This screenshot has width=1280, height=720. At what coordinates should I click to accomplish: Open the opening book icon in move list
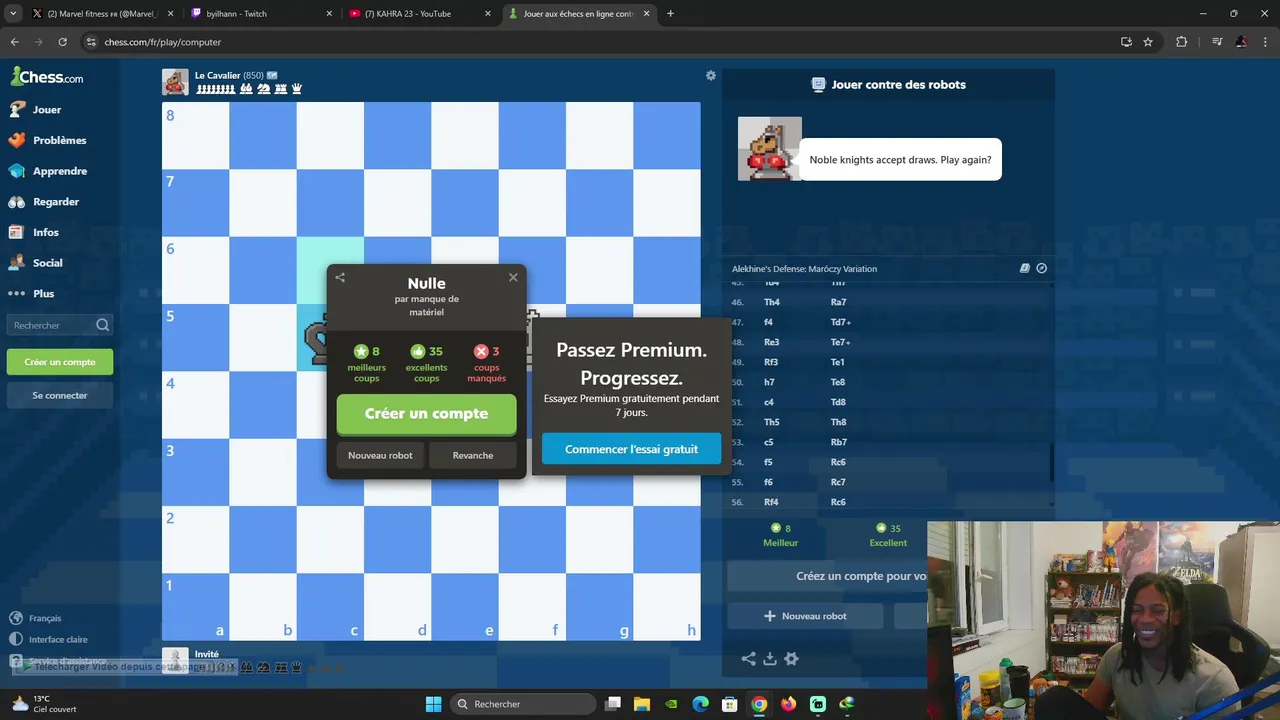tap(1025, 268)
